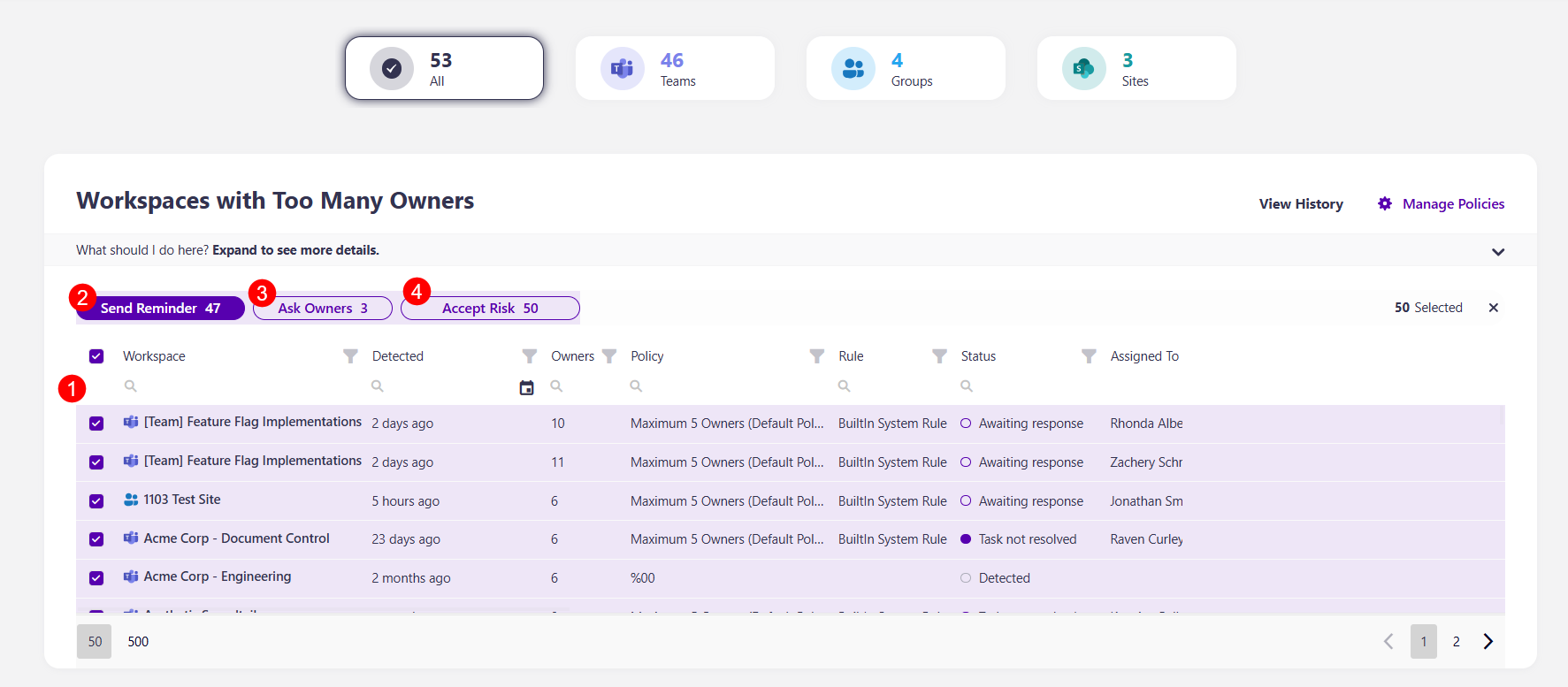Go to the next page arrow
This screenshot has height=687, width=1568.
[1488, 642]
